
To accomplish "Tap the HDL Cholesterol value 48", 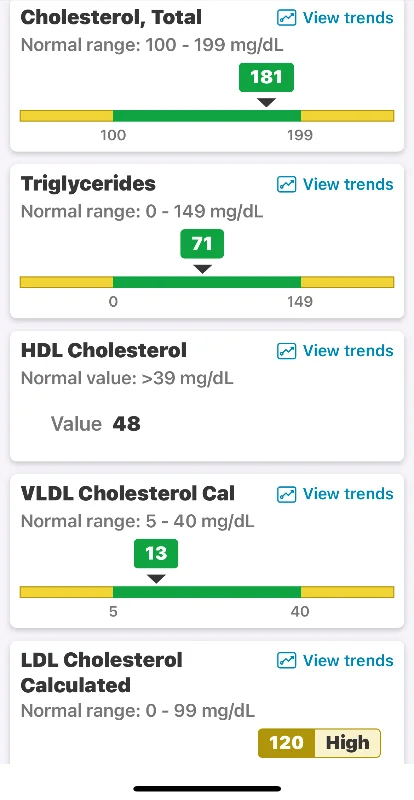I will pyautogui.click(x=127, y=424).
